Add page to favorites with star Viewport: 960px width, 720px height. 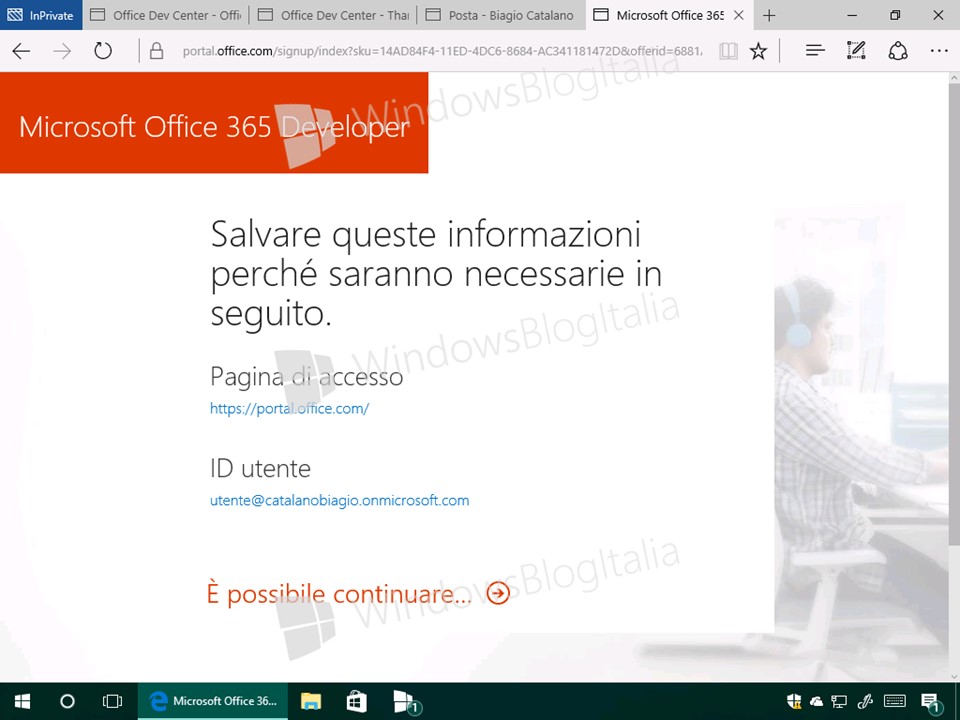[758, 51]
